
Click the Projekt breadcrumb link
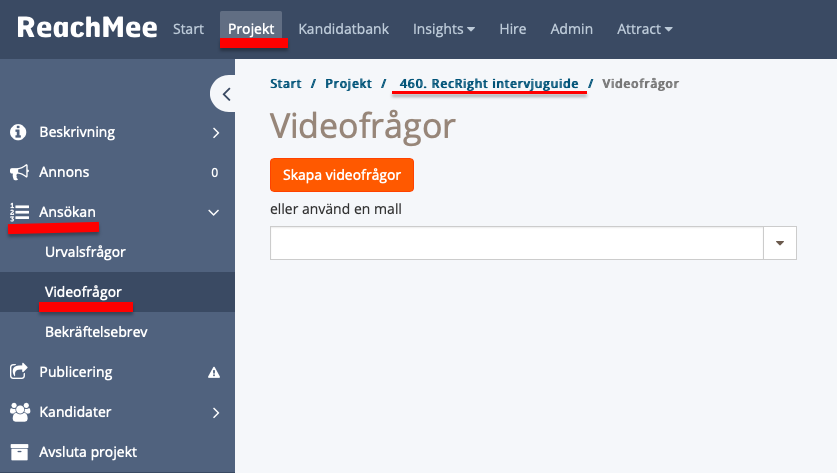coord(349,84)
